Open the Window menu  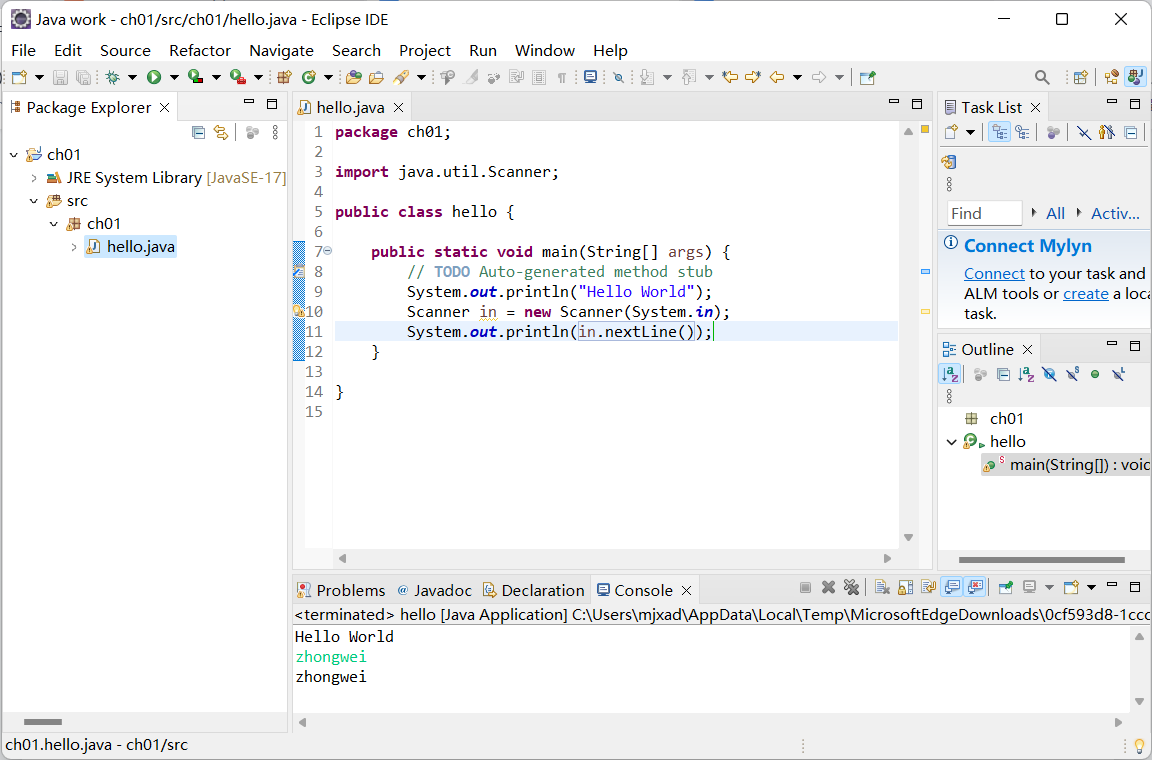click(544, 51)
